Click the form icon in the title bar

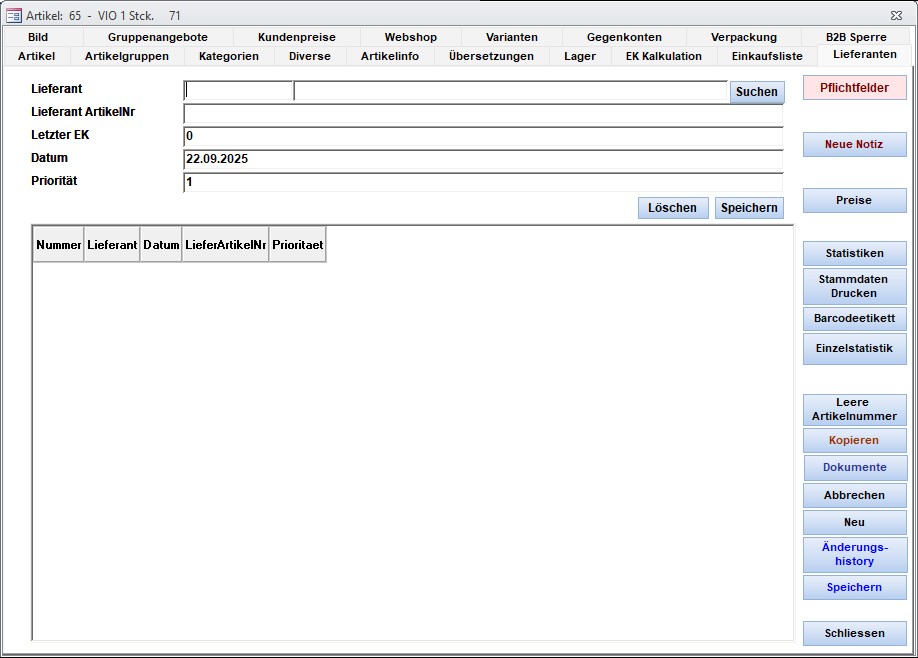click(14, 16)
